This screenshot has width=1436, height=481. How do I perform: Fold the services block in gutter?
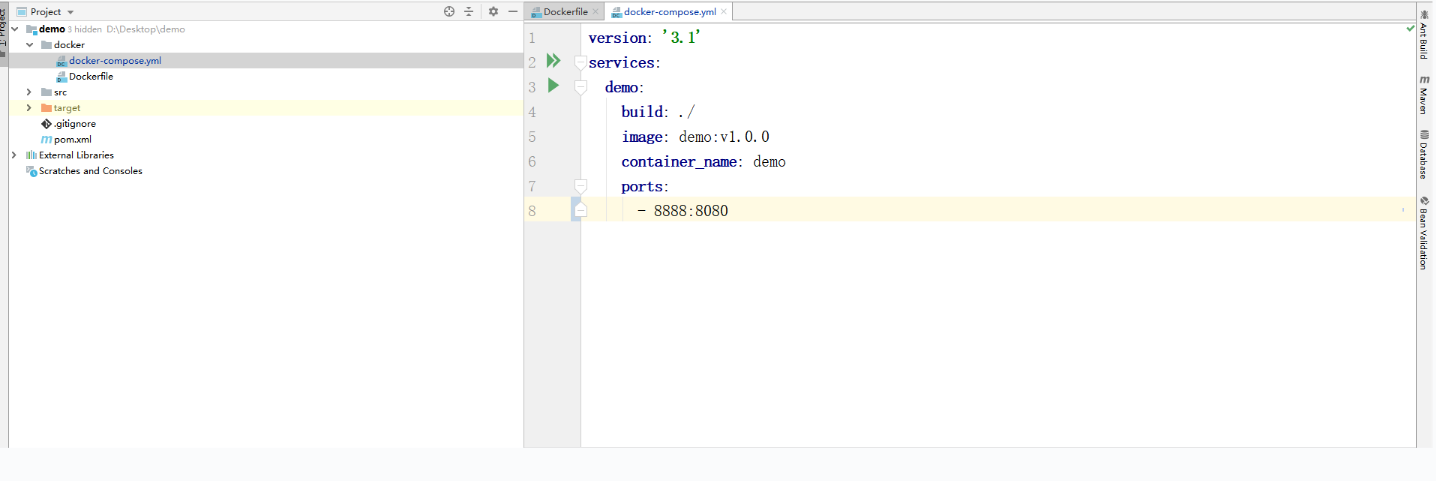coord(581,62)
